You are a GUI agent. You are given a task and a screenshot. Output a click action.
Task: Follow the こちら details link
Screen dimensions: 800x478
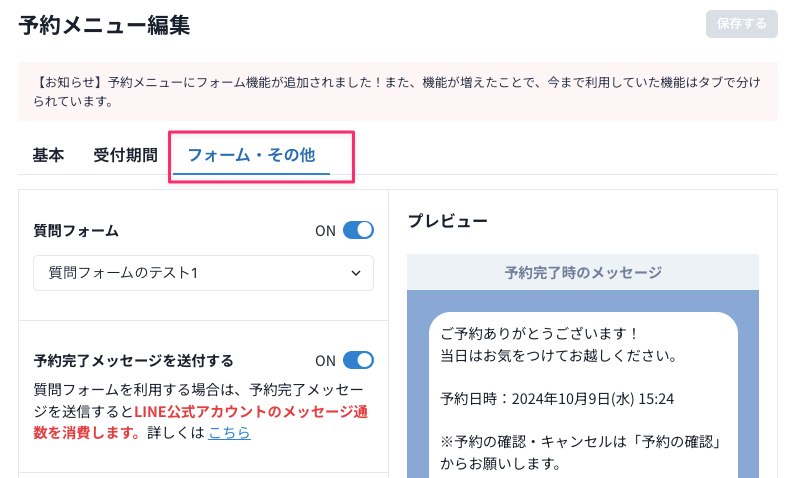[x=229, y=433]
